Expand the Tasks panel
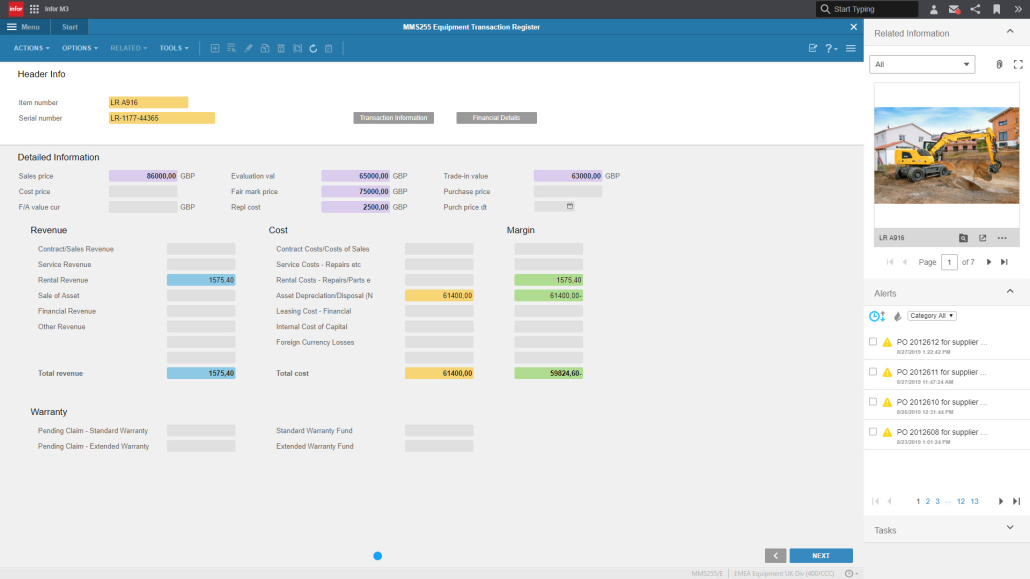This screenshot has height=579, width=1030. pos(1009,529)
